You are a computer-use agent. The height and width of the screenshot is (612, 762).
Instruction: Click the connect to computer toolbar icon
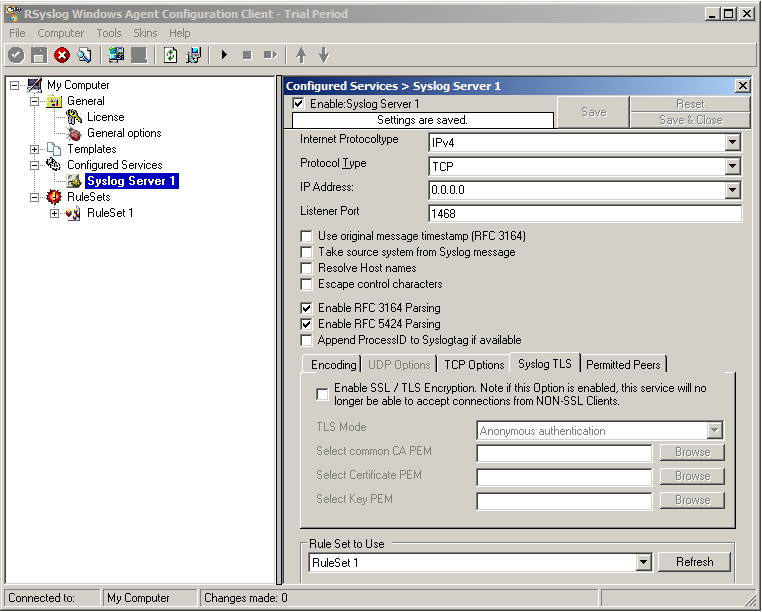(x=116, y=55)
